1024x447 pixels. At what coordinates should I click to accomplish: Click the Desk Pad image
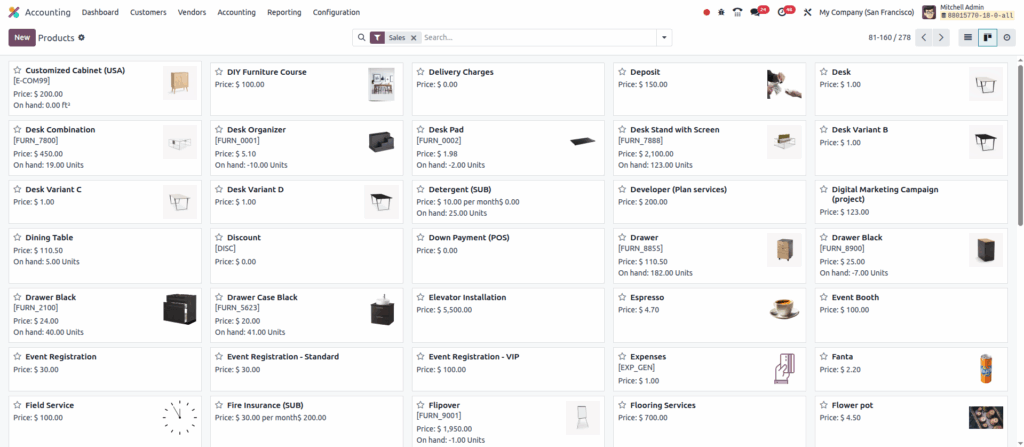583,141
